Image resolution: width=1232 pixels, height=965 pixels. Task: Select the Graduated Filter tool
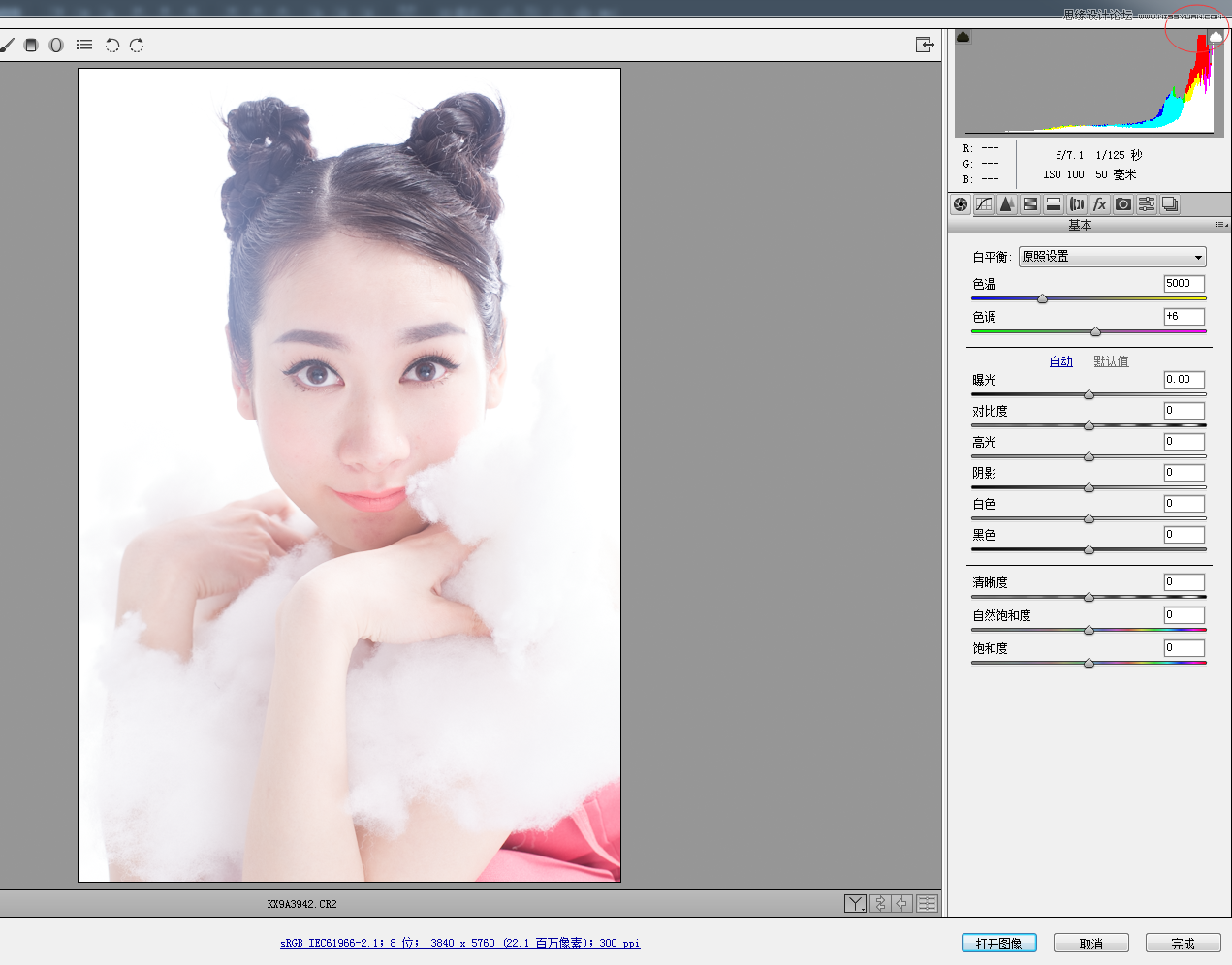click(x=31, y=45)
